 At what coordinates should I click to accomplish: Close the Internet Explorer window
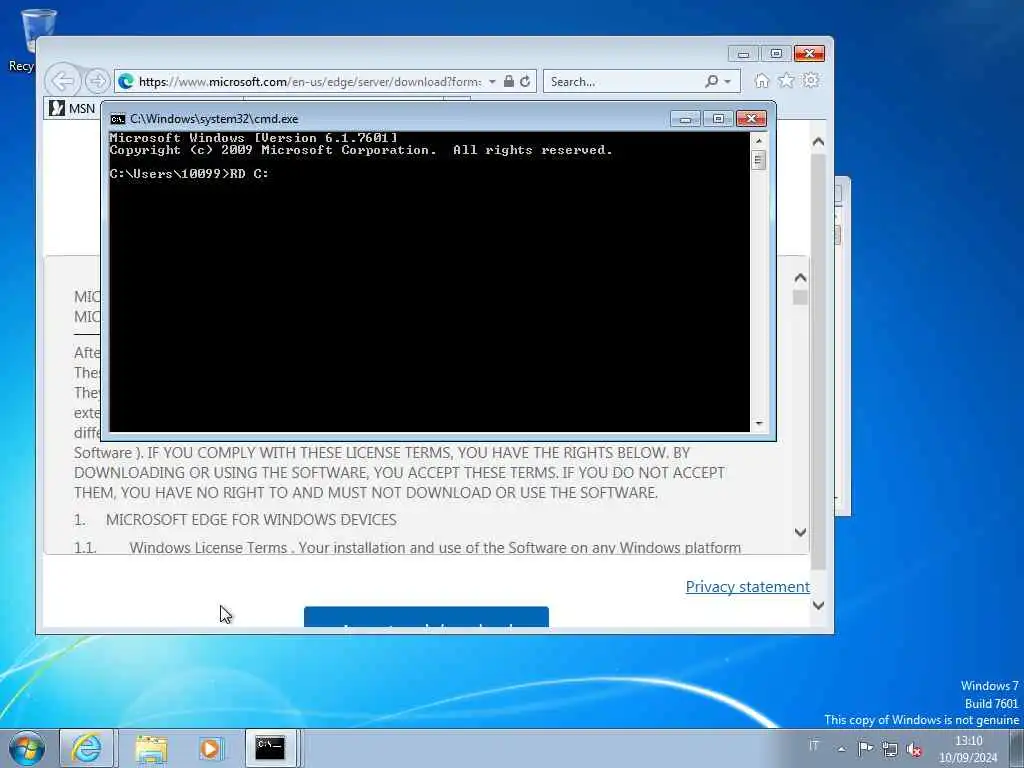tap(810, 54)
